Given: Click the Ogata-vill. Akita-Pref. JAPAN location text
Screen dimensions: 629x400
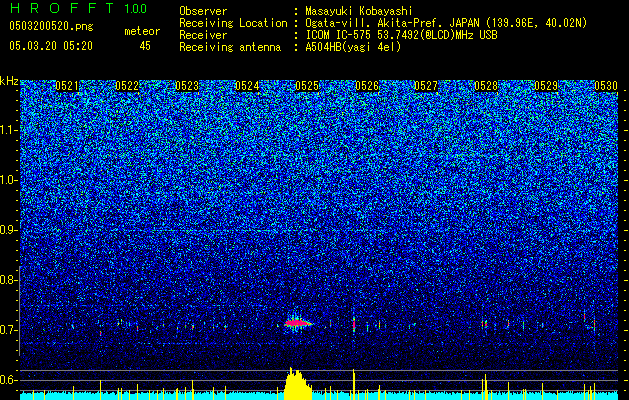Looking at the screenshot, I should [x=446, y=23].
